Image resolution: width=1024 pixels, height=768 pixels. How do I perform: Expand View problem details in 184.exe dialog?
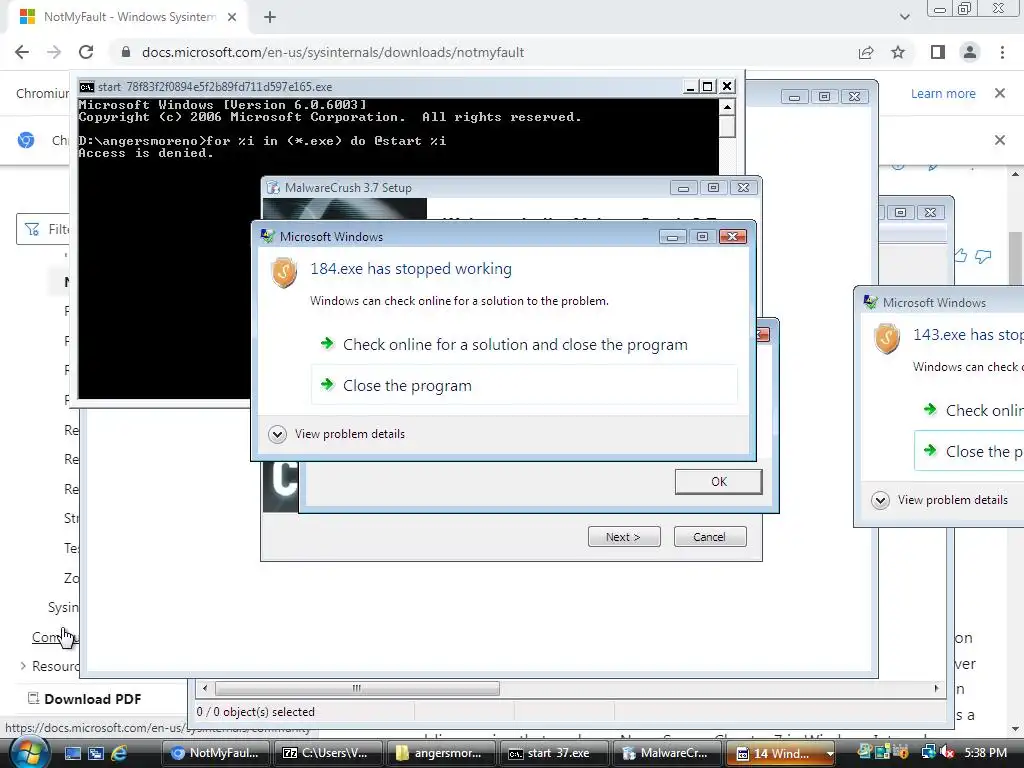click(337, 434)
